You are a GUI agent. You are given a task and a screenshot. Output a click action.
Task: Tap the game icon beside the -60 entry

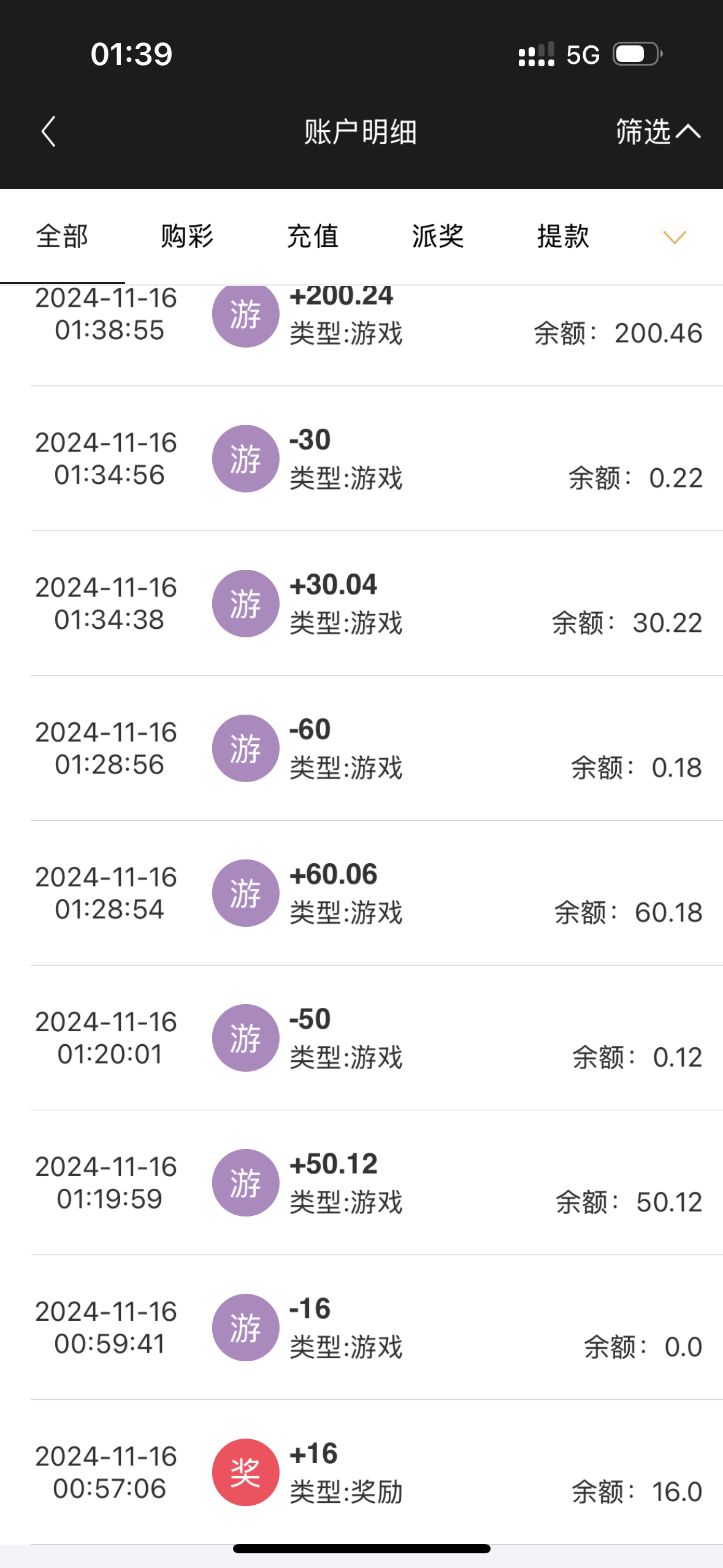[x=245, y=748]
